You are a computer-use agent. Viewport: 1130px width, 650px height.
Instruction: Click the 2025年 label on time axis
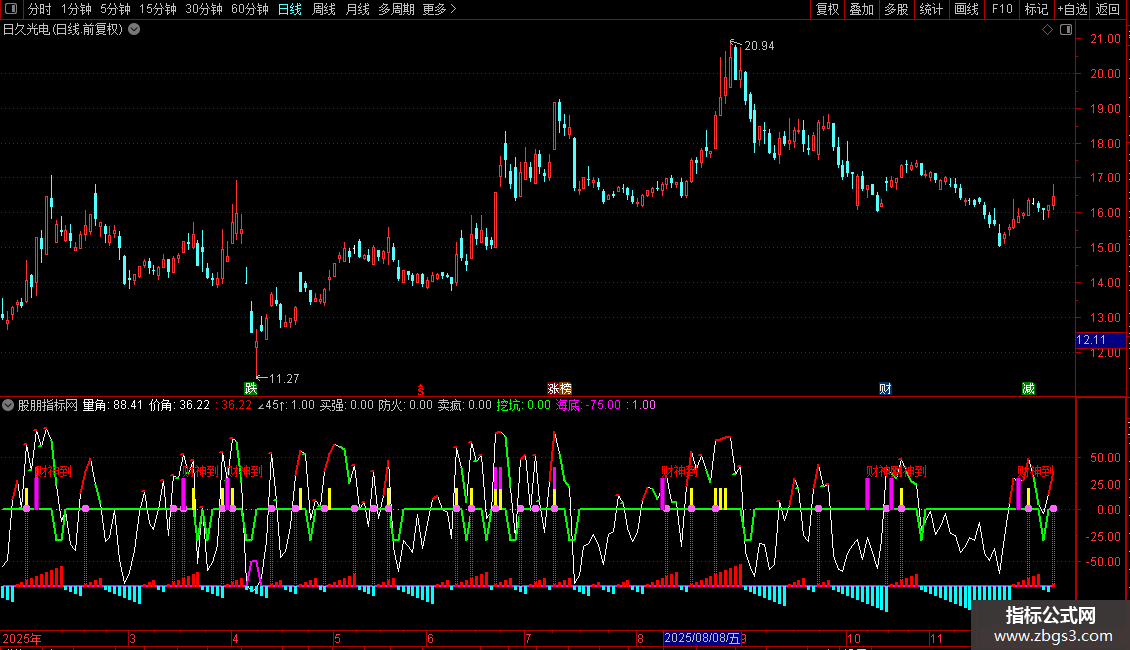(x=22, y=638)
